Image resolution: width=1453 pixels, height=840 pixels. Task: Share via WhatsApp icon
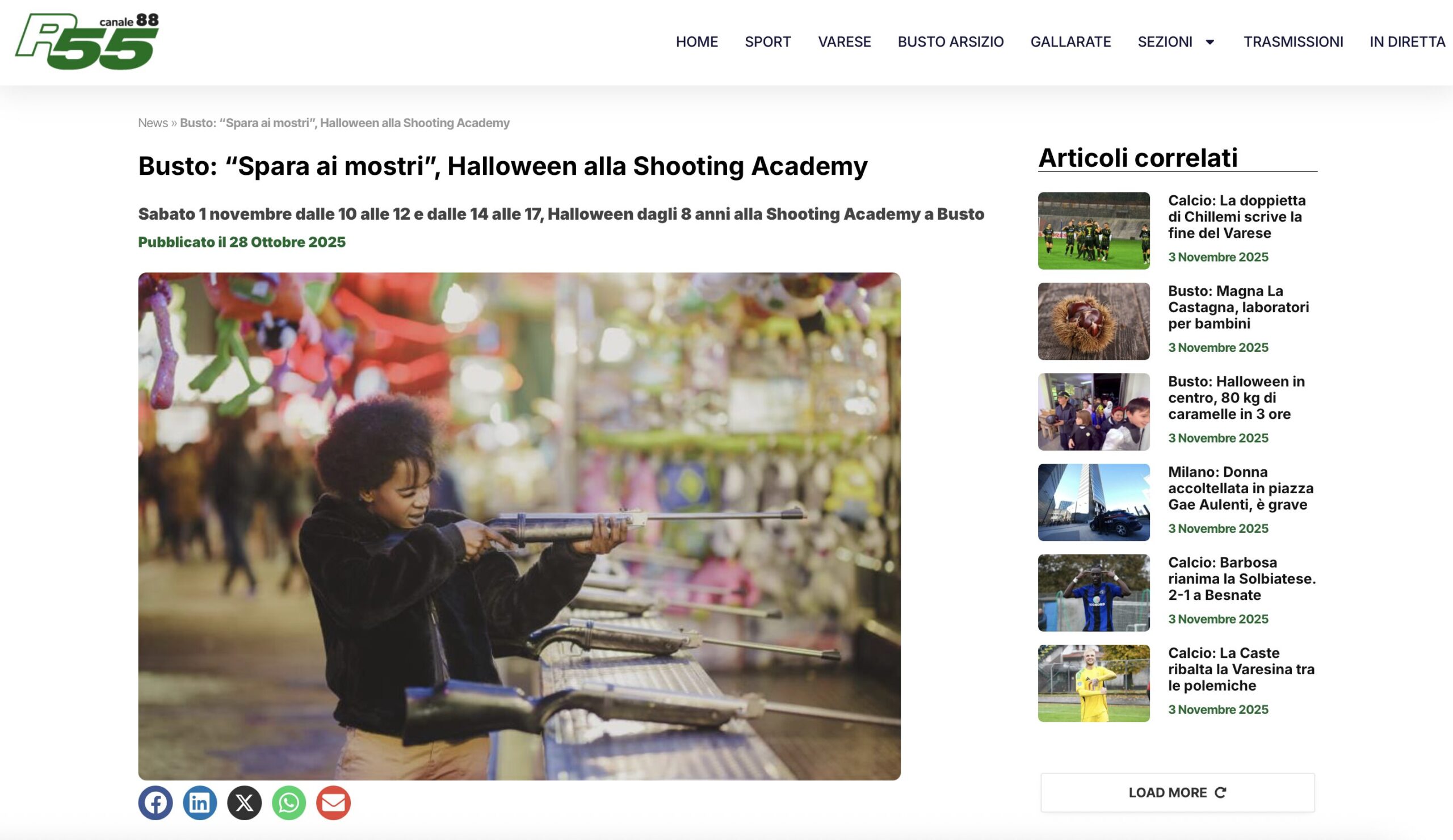point(289,803)
